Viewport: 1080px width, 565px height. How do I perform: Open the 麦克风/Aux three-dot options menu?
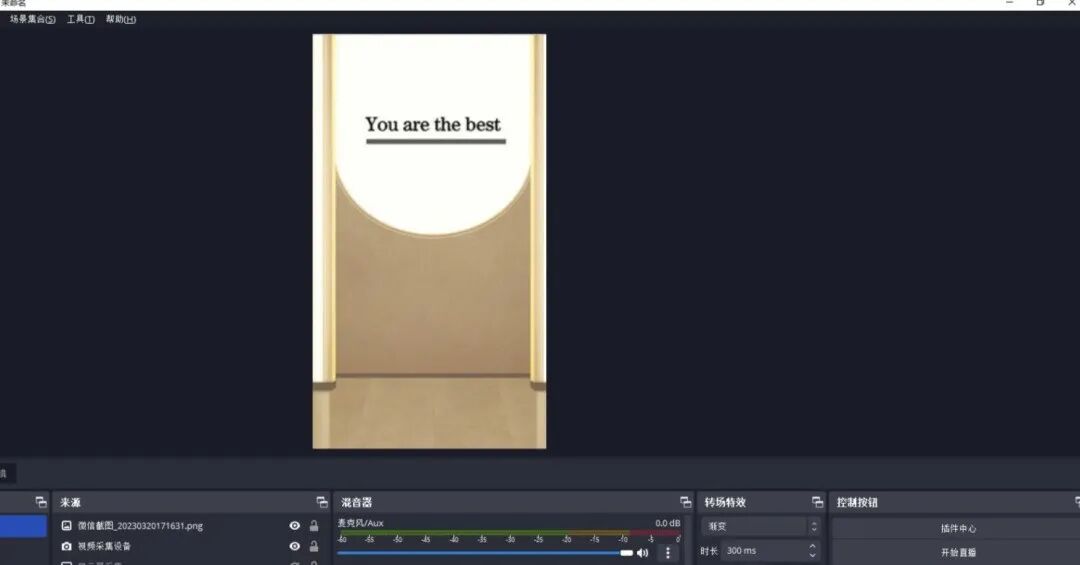667,553
